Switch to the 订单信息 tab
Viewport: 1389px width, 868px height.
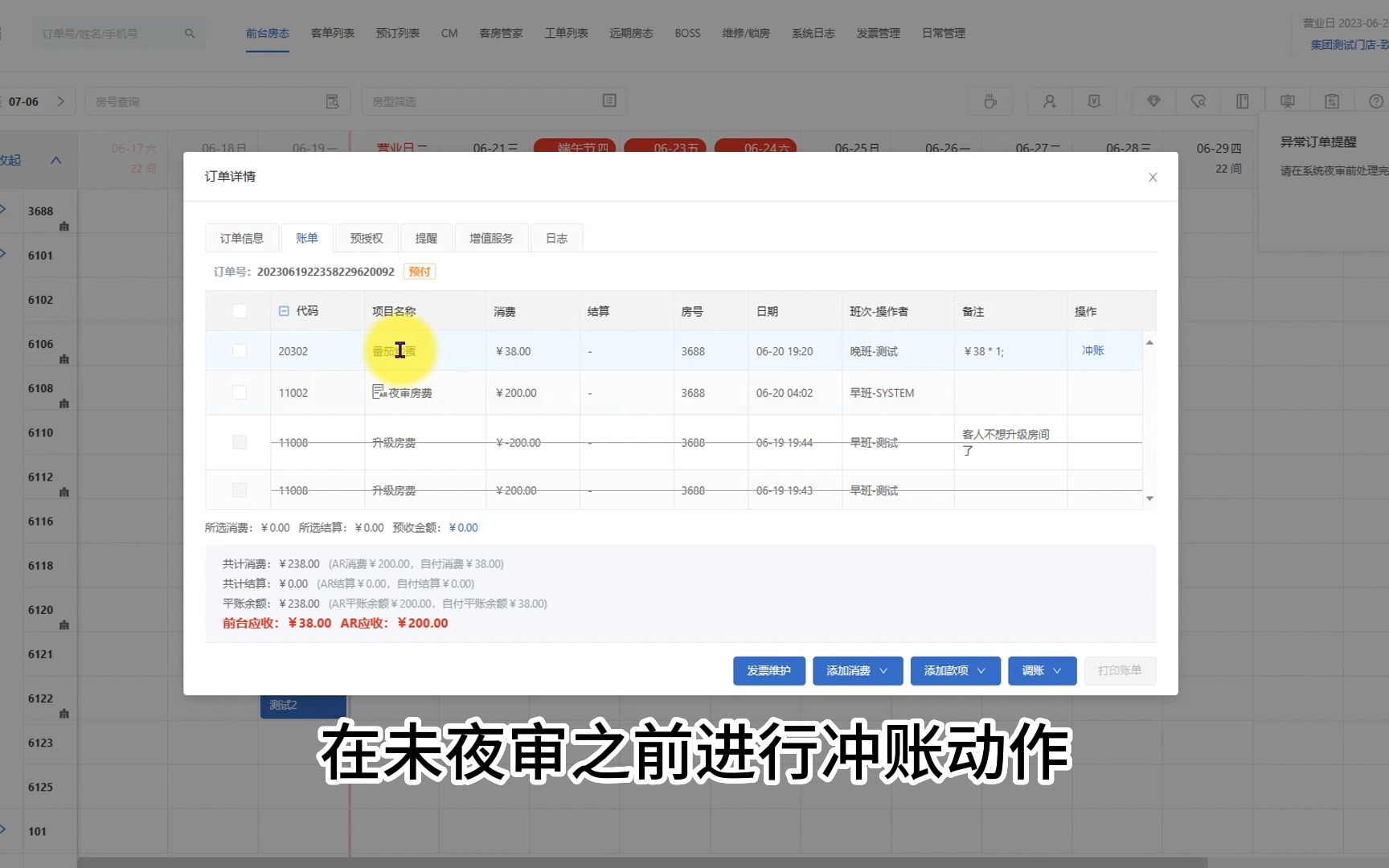(x=242, y=238)
